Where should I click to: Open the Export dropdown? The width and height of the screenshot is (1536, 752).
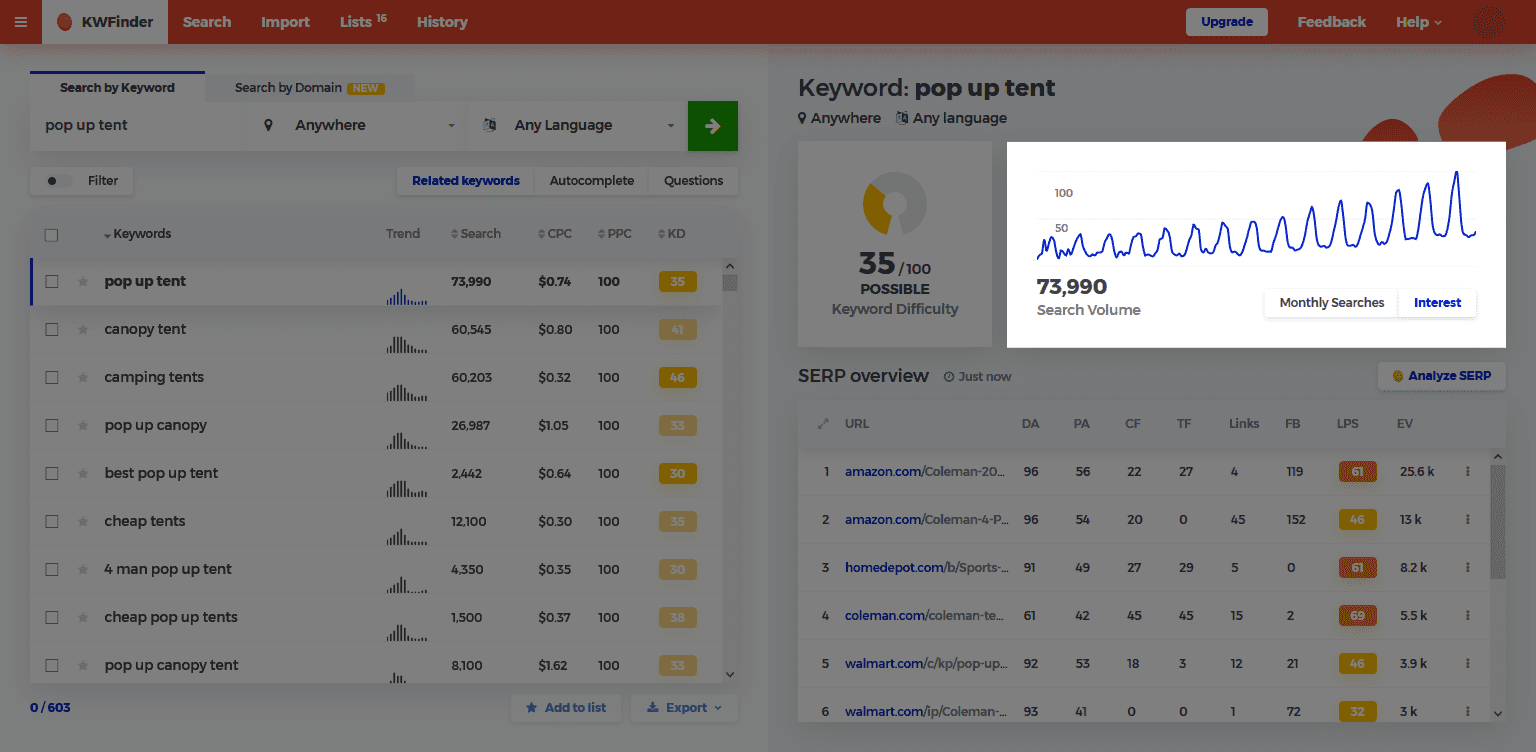coord(684,708)
